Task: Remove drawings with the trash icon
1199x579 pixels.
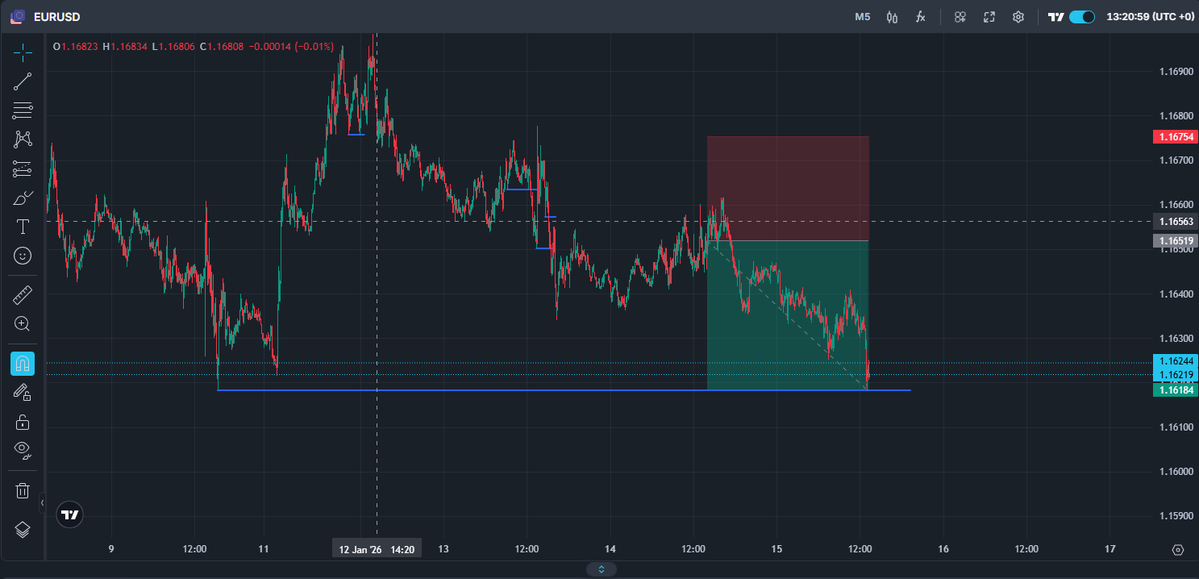Action: [23, 490]
